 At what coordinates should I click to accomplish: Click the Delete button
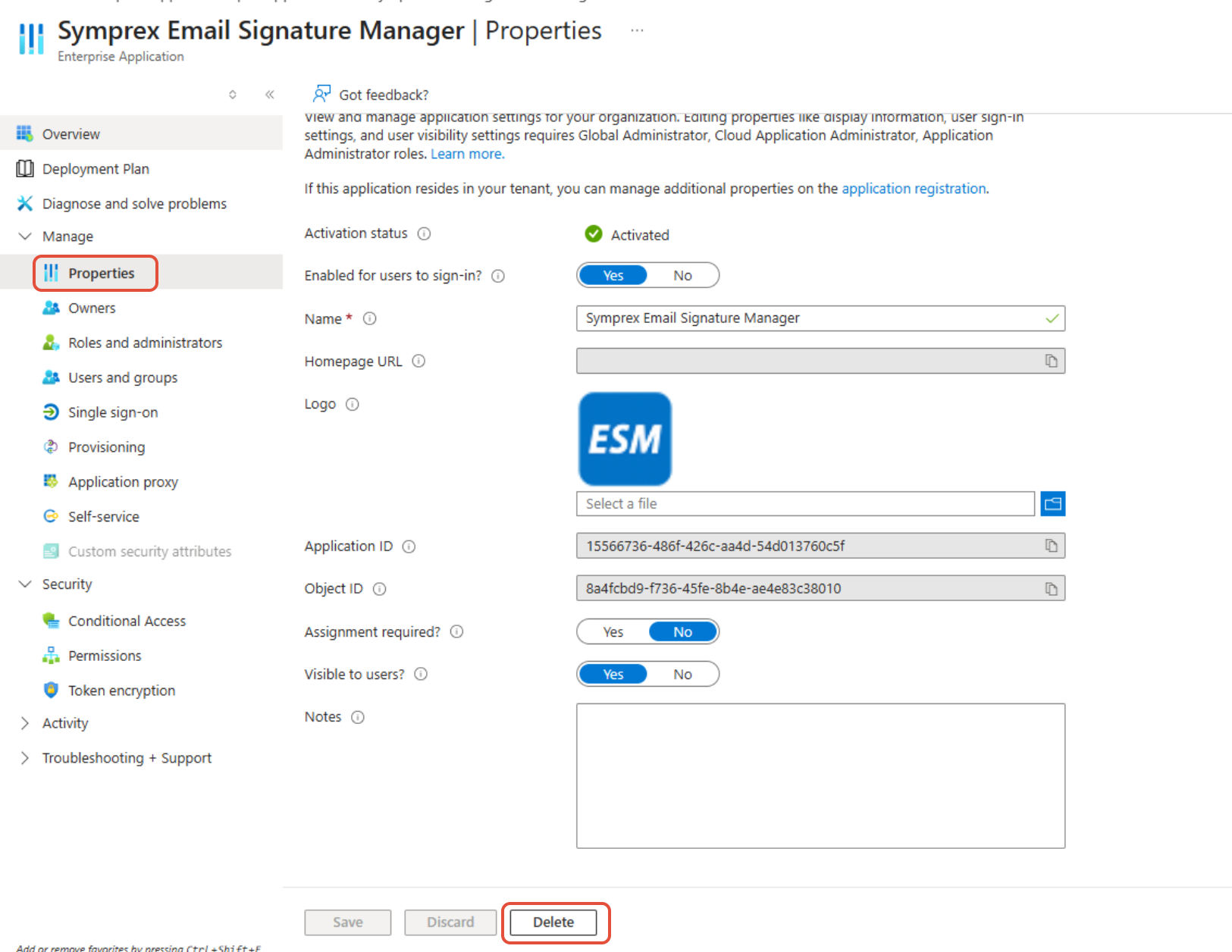553,922
